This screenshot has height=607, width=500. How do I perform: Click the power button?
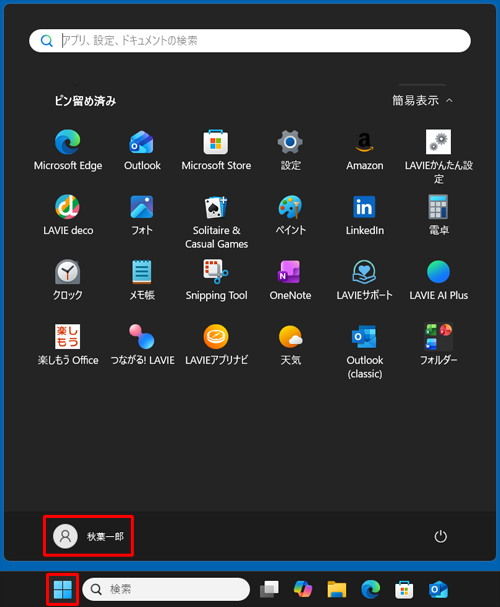point(440,537)
